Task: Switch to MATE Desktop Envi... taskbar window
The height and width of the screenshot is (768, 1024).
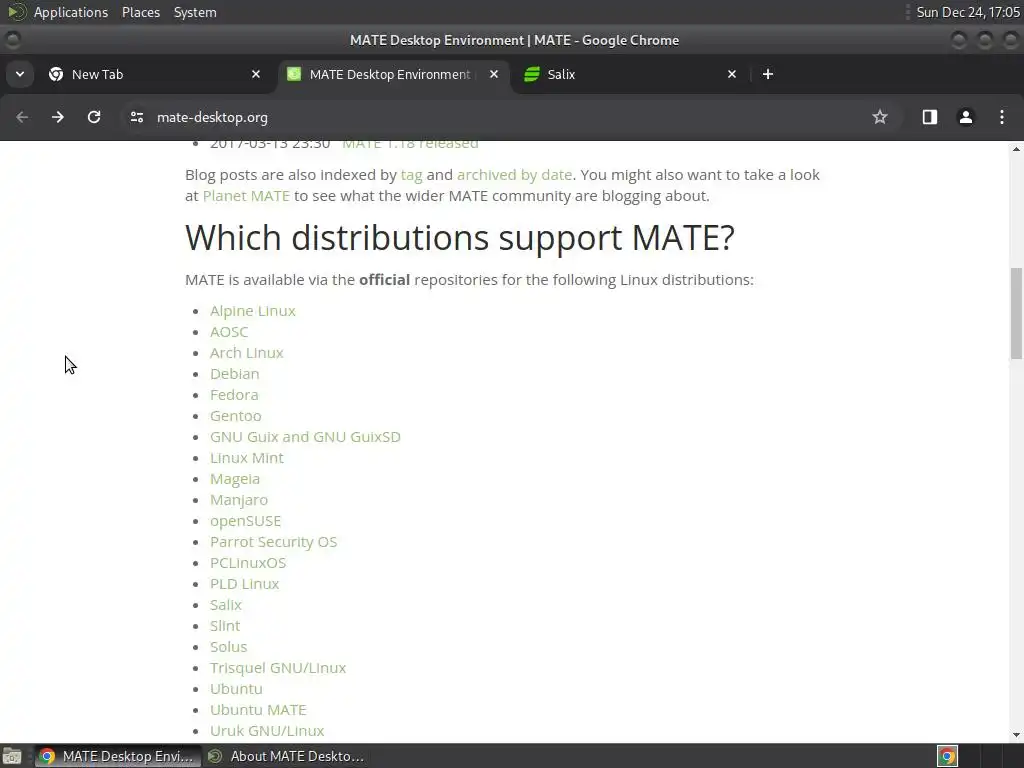Action: pos(118,756)
